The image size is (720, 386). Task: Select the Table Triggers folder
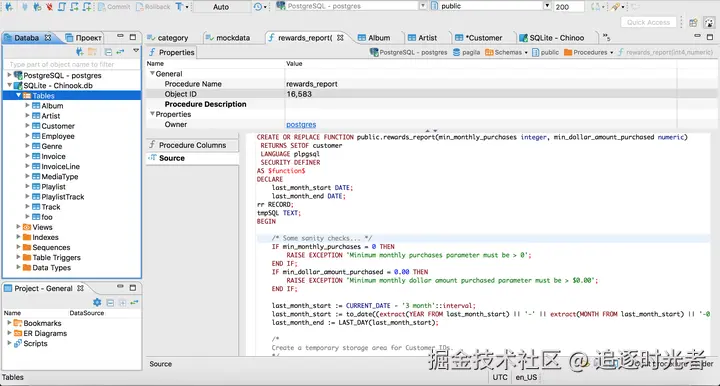click(x=56, y=257)
